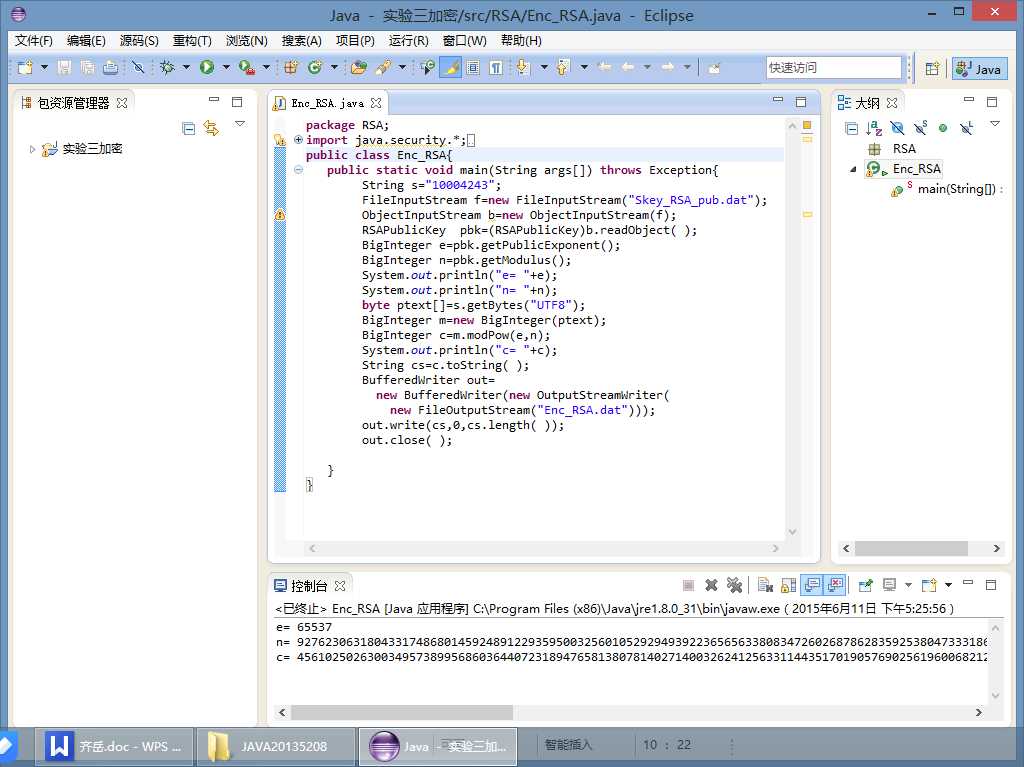Click the Open Perspective icon

point(933,68)
